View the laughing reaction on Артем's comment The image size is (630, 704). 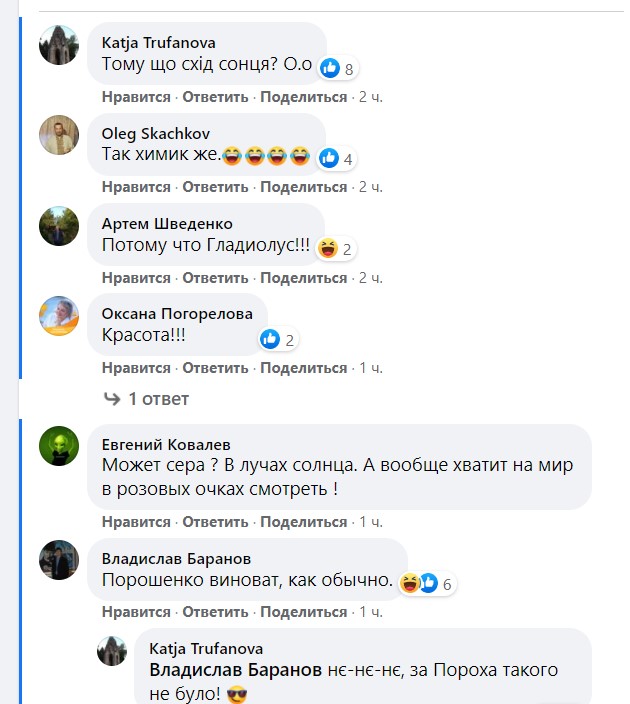pos(336,249)
